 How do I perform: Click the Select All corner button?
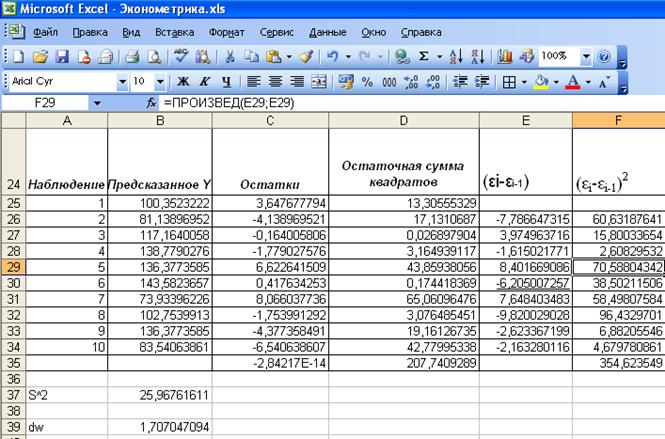pyautogui.click(x=13, y=121)
